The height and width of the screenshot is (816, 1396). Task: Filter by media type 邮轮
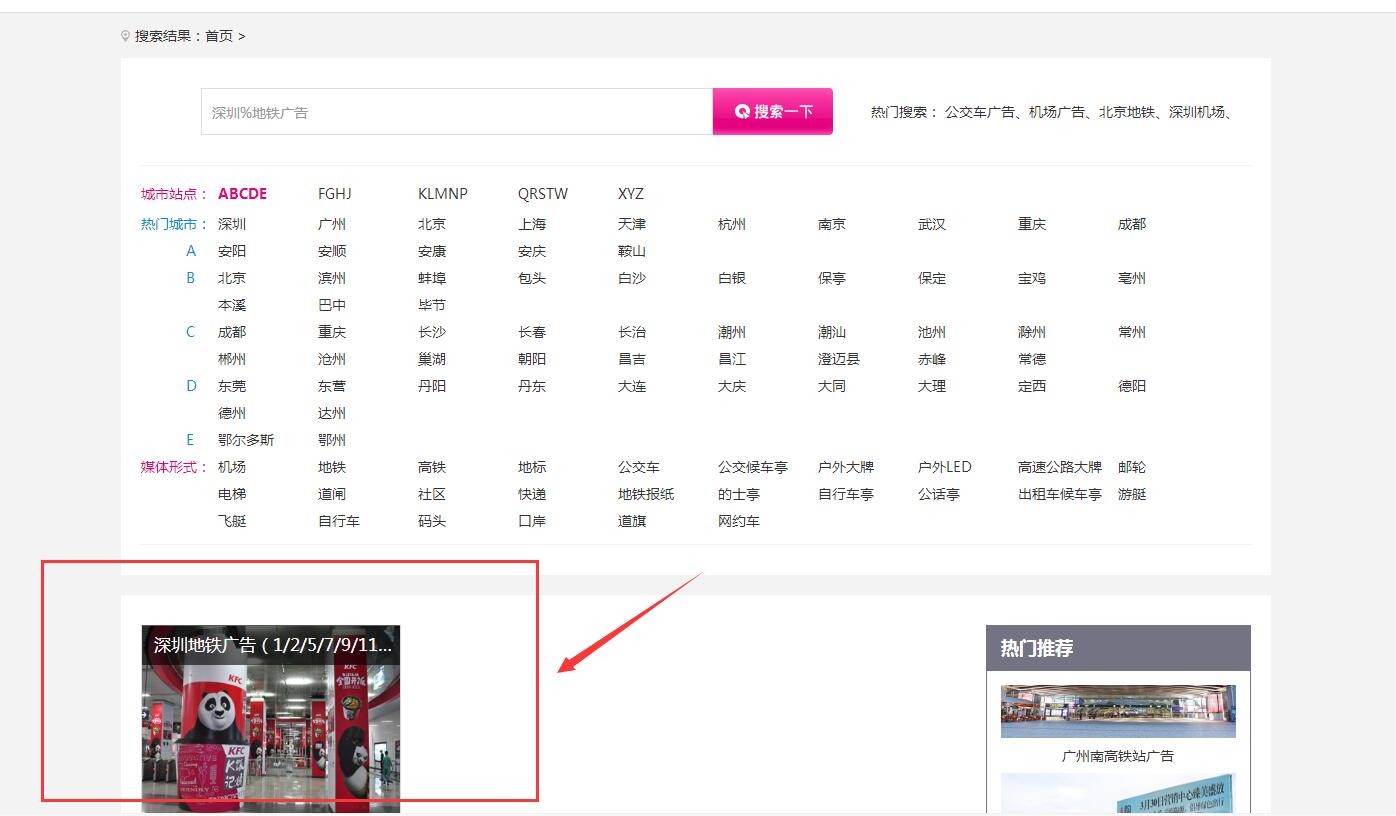[1132, 467]
